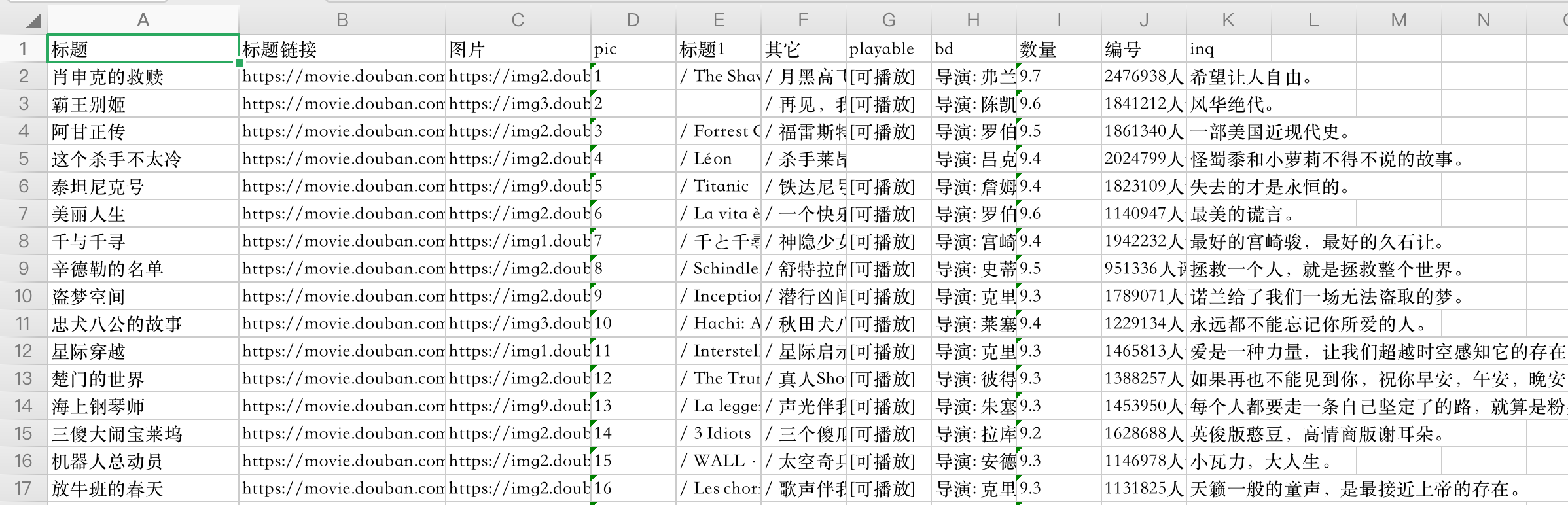Screen dimensions: 1568x505
Task: Click cell 最美的谎言。
Action: point(1242,215)
